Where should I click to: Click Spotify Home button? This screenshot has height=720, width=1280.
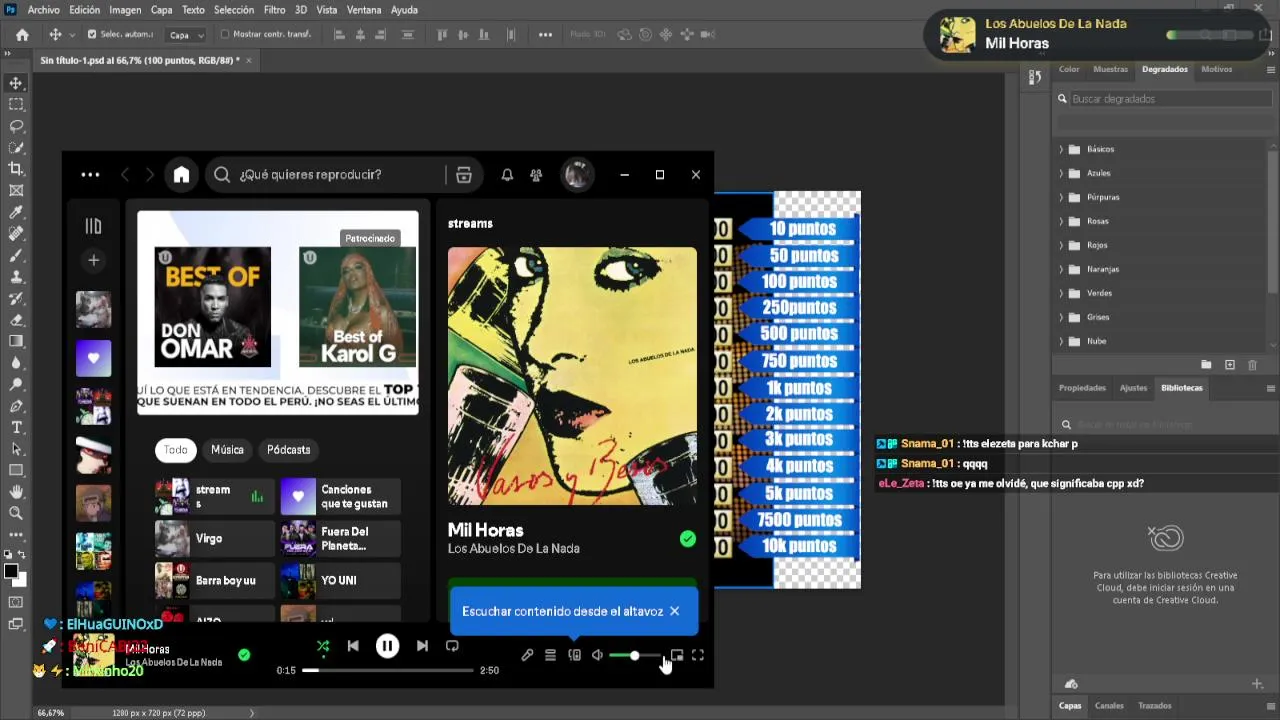[x=181, y=175]
